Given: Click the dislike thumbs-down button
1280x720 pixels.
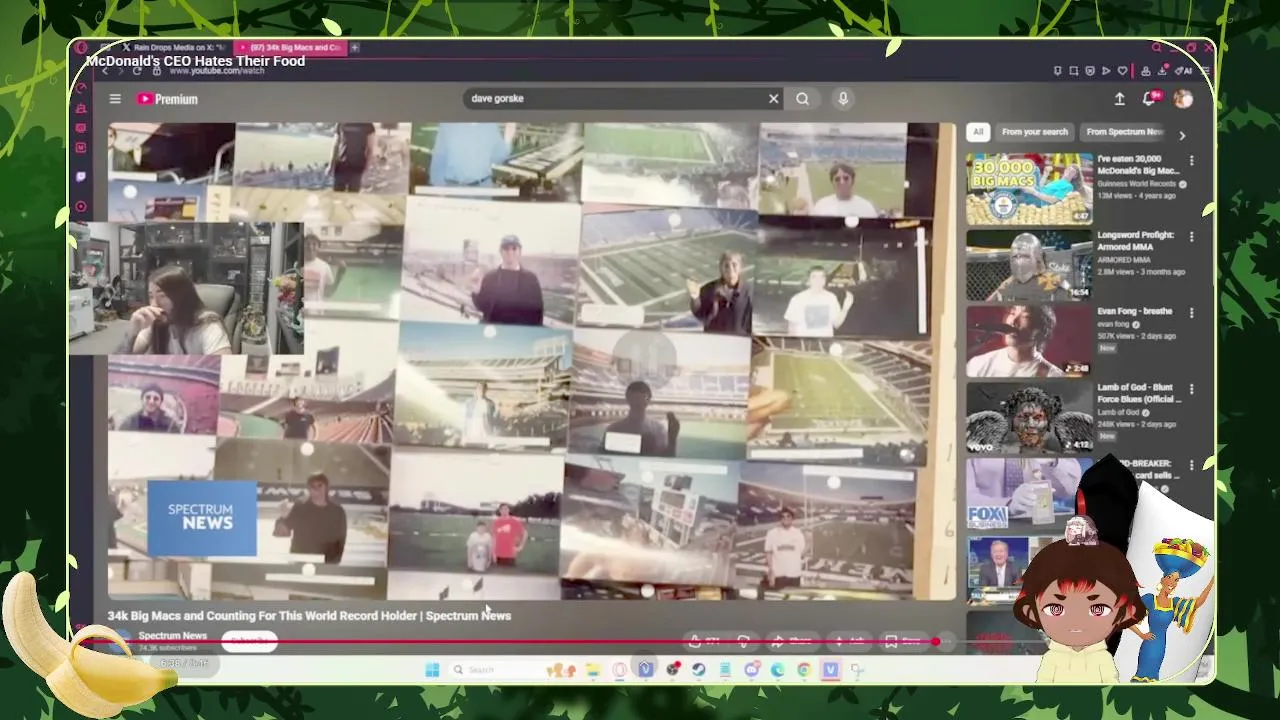Looking at the screenshot, I should 743,641.
